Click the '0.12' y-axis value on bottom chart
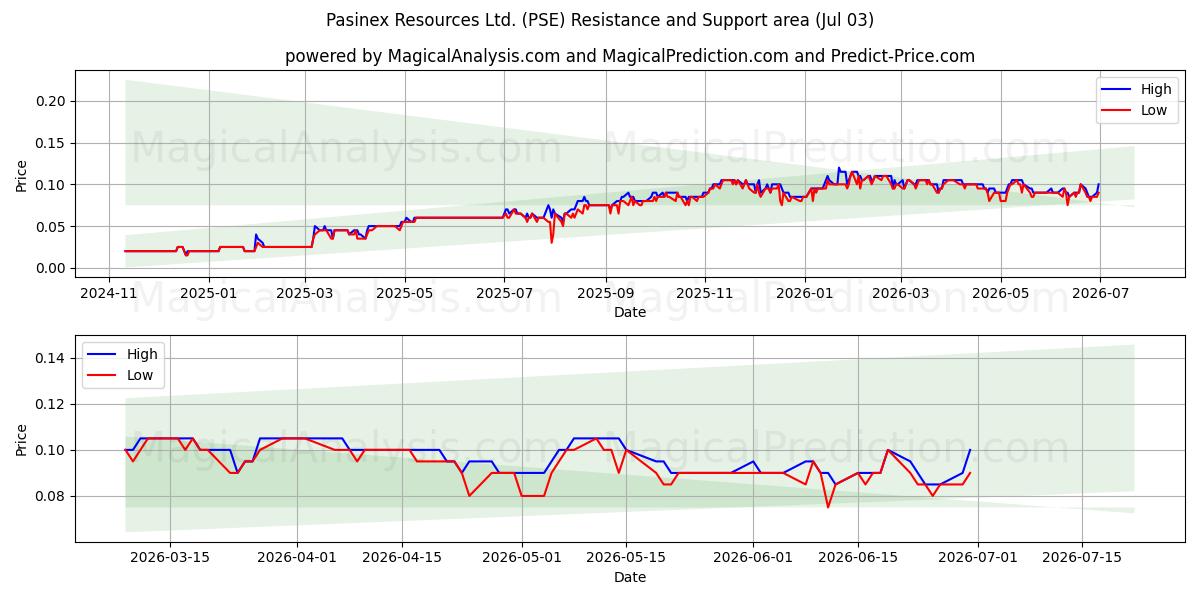Viewport: 1200px width, 600px height. pyautogui.click(x=53, y=404)
